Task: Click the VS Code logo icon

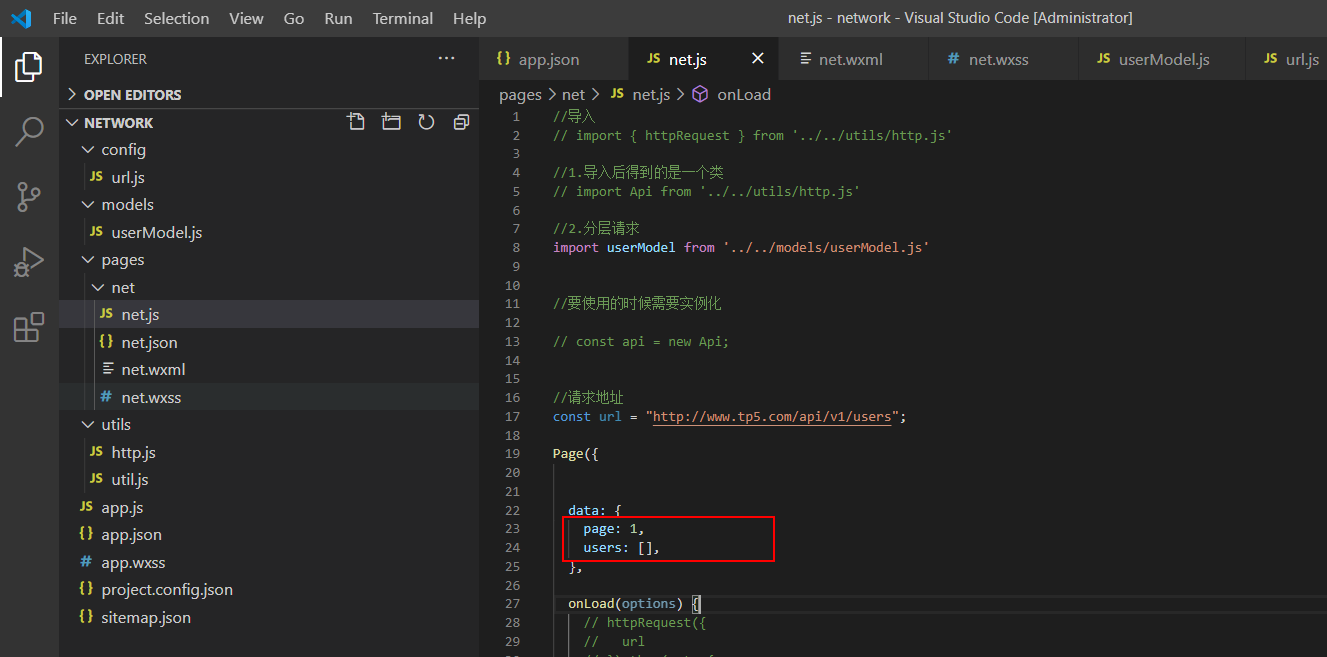Action: (x=21, y=18)
